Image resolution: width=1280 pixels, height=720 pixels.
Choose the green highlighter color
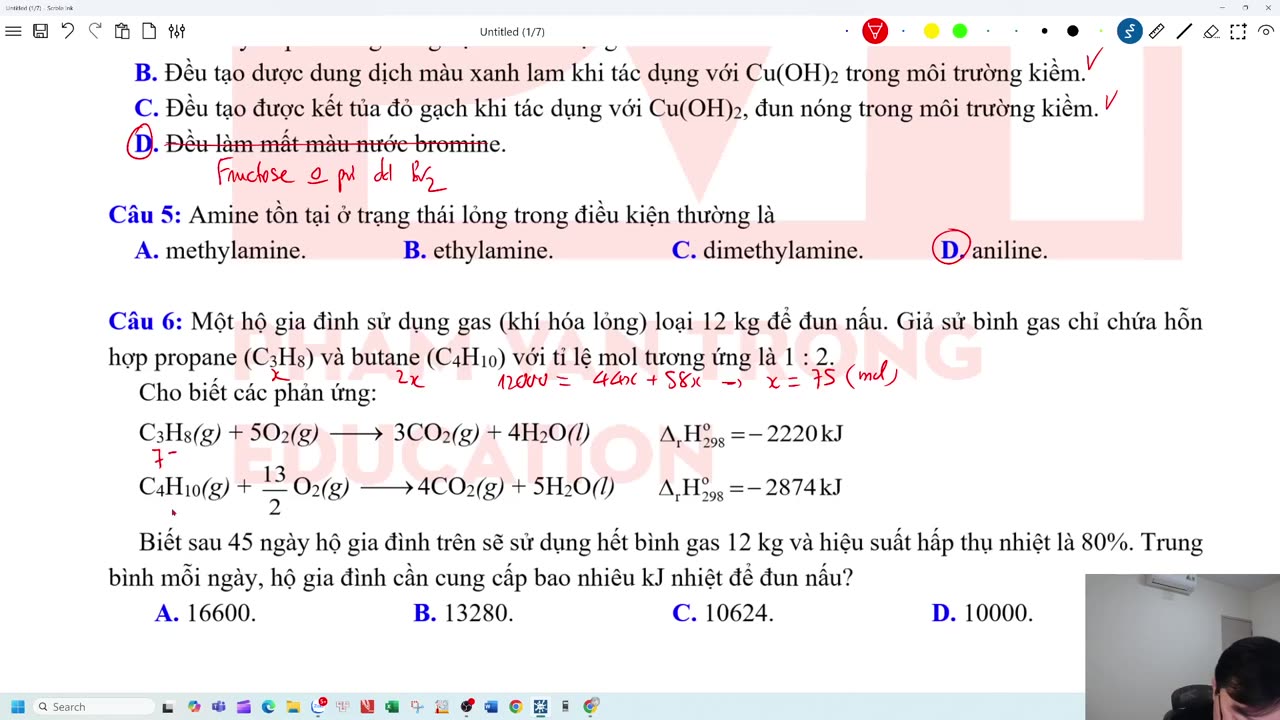(x=960, y=31)
